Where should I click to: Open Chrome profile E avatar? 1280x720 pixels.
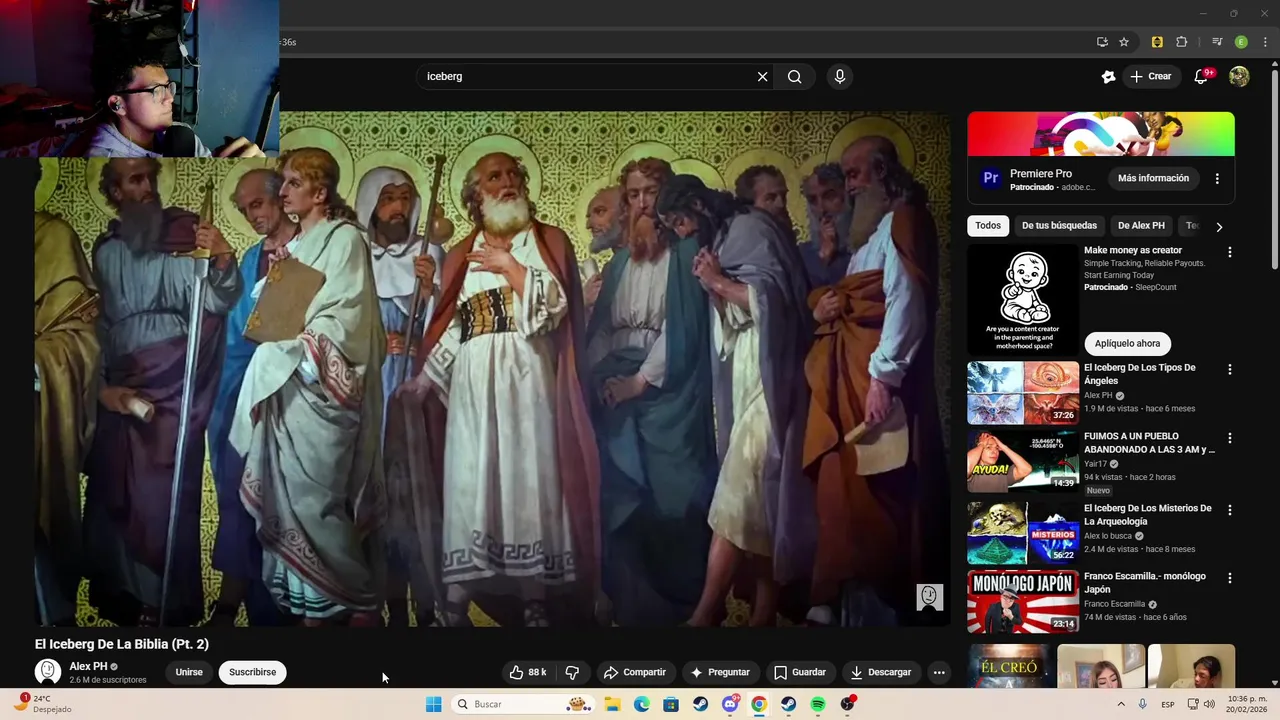tap(1241, 42)
